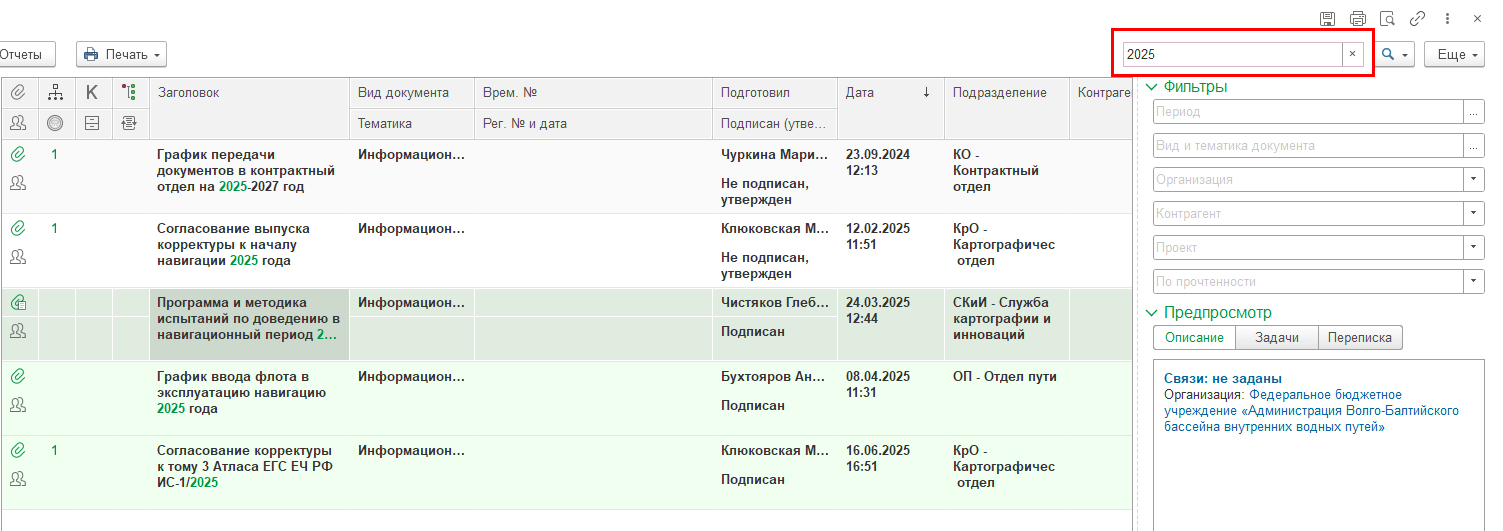Click the printer icon in the top bar
This screenshot has height=531, width=1503.
pyautogui.click(x=1357, y=18)
